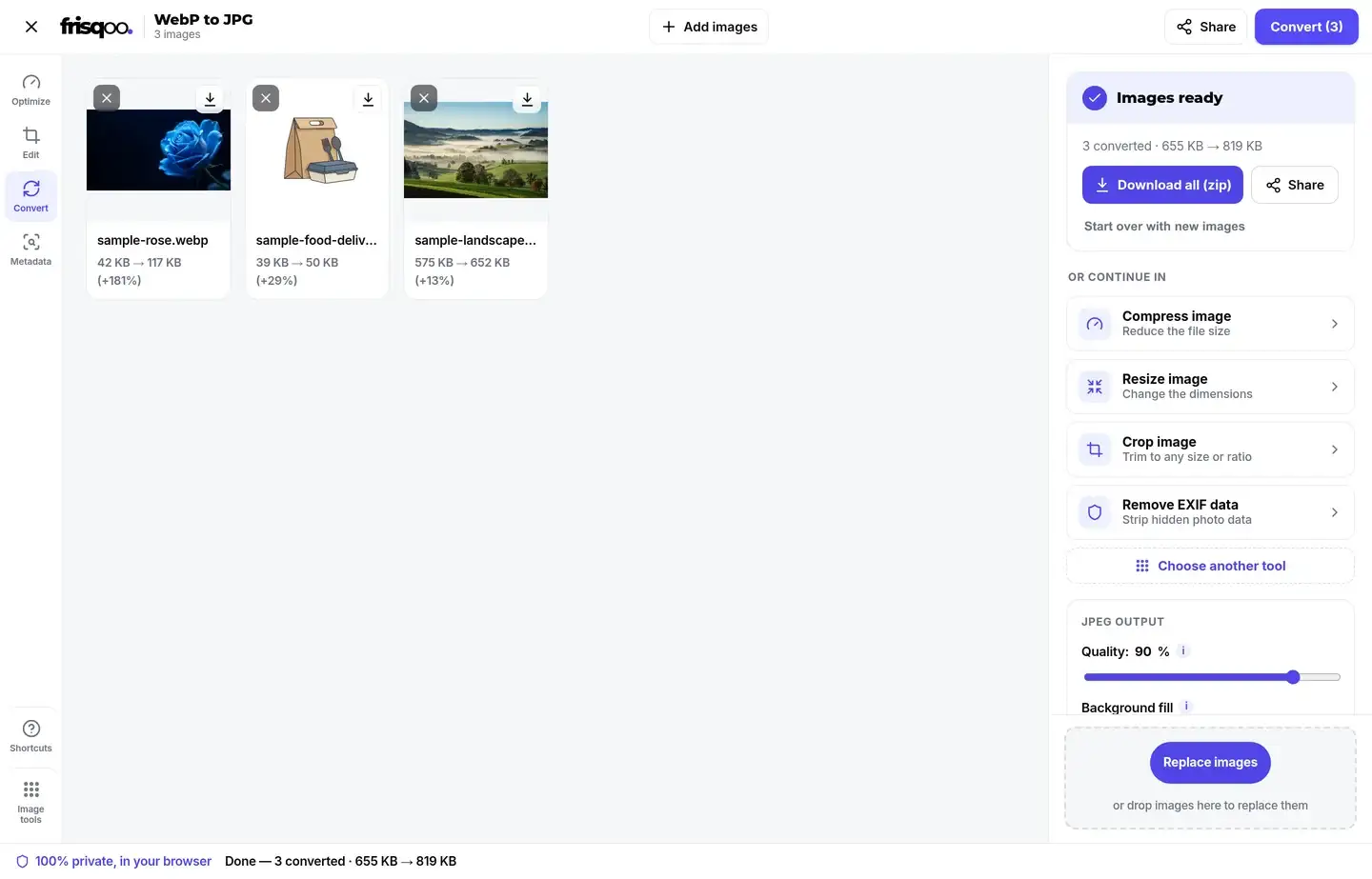Open the frisqoo logo home link

point(96,27)
